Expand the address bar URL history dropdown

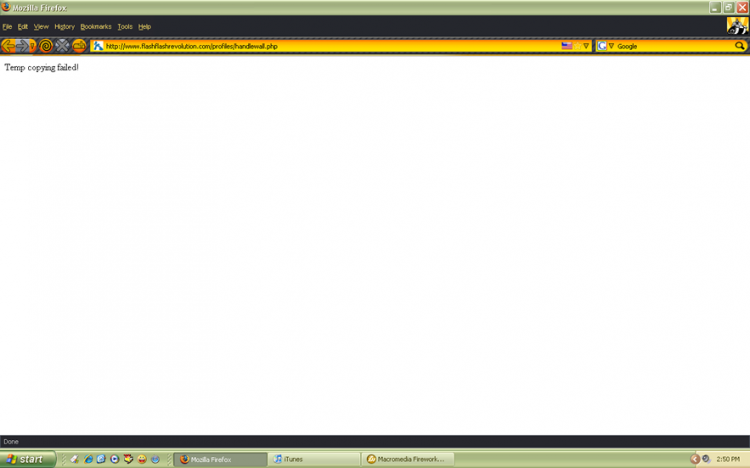tap(586, 46)
